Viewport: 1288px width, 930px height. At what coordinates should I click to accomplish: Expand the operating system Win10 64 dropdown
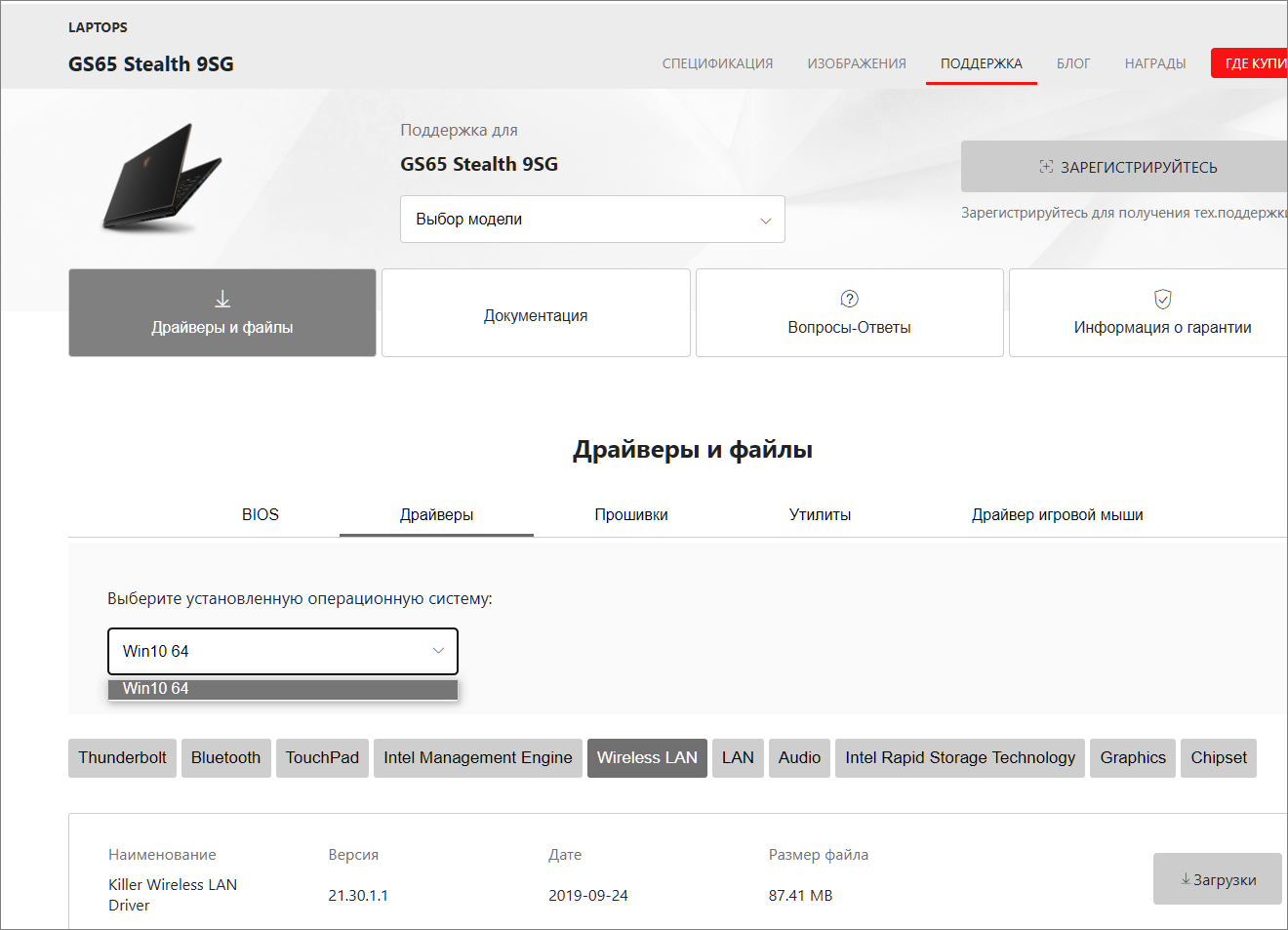[x=283, y=651]
